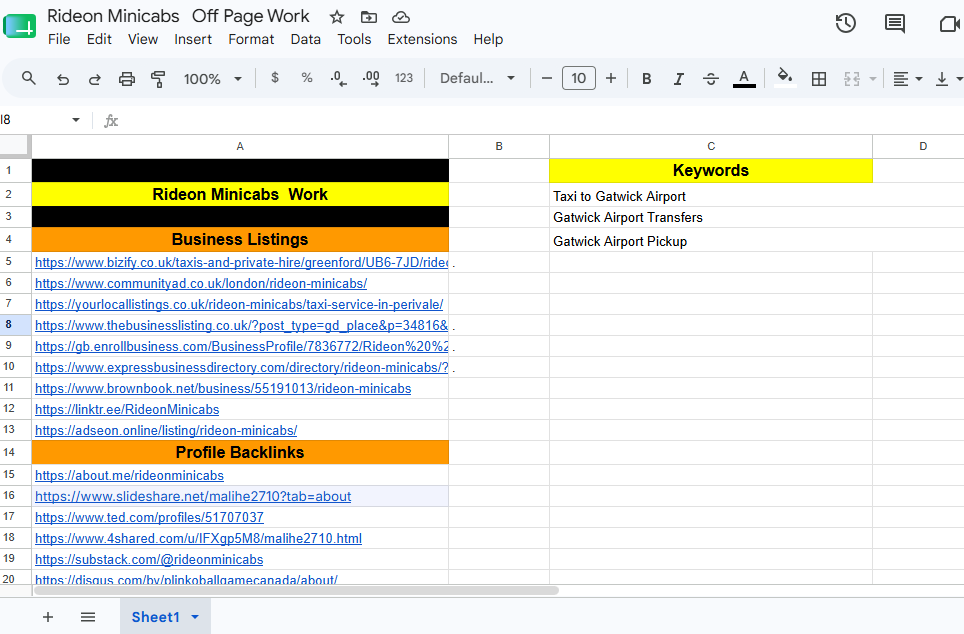Click the search menus magnifier icon
Viewport: 964px width, 634px height.
coord(28,78)
